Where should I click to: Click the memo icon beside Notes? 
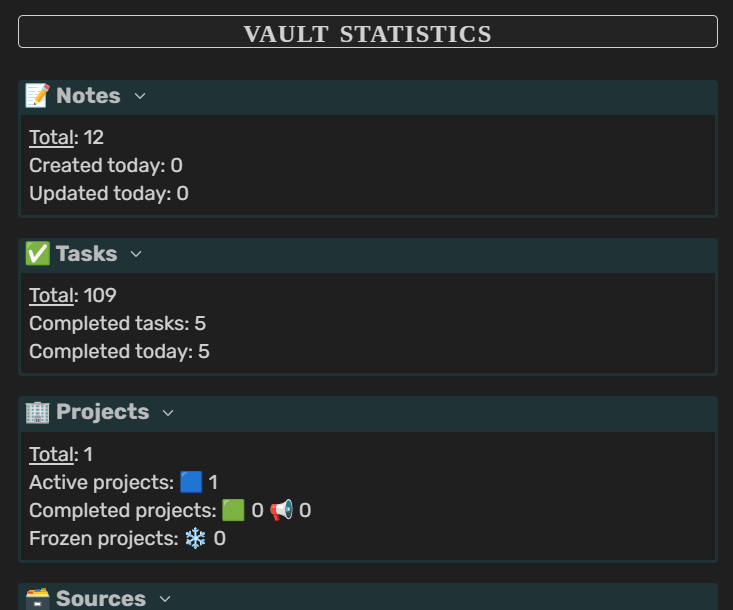37,96
